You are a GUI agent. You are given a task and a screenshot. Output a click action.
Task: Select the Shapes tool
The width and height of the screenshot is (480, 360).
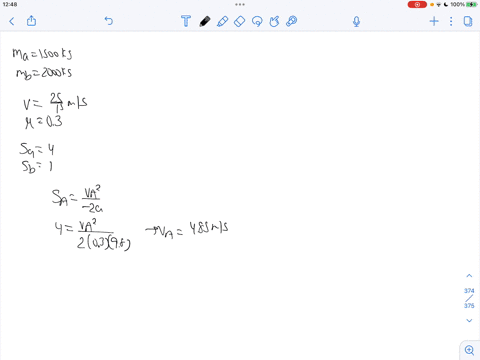274,21
